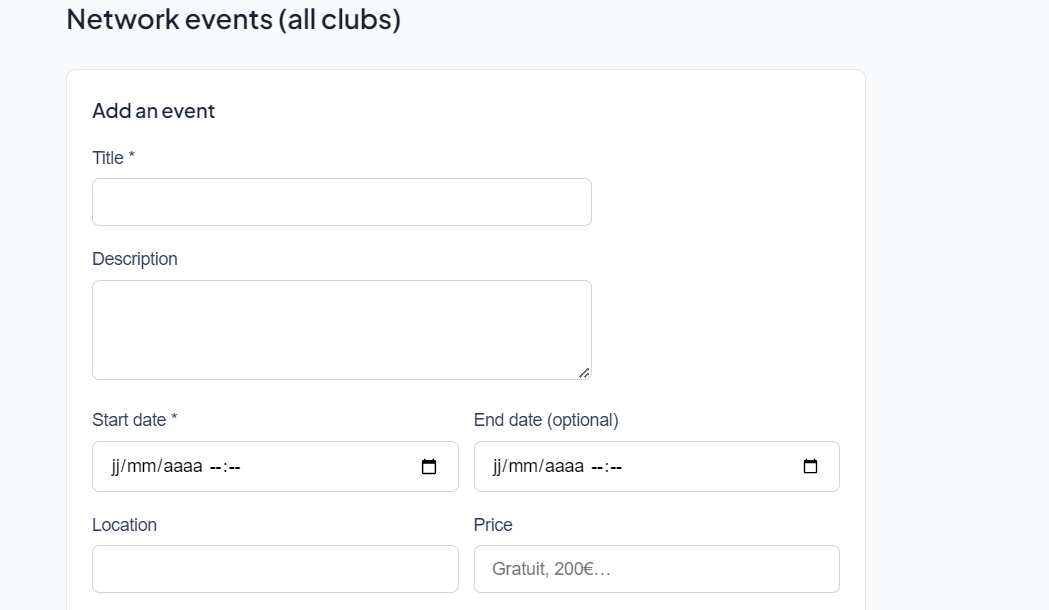Open the Start date calendar picker
Image resolution: width=1049 pixels, height=610 pixels.
tap(429, 467)
